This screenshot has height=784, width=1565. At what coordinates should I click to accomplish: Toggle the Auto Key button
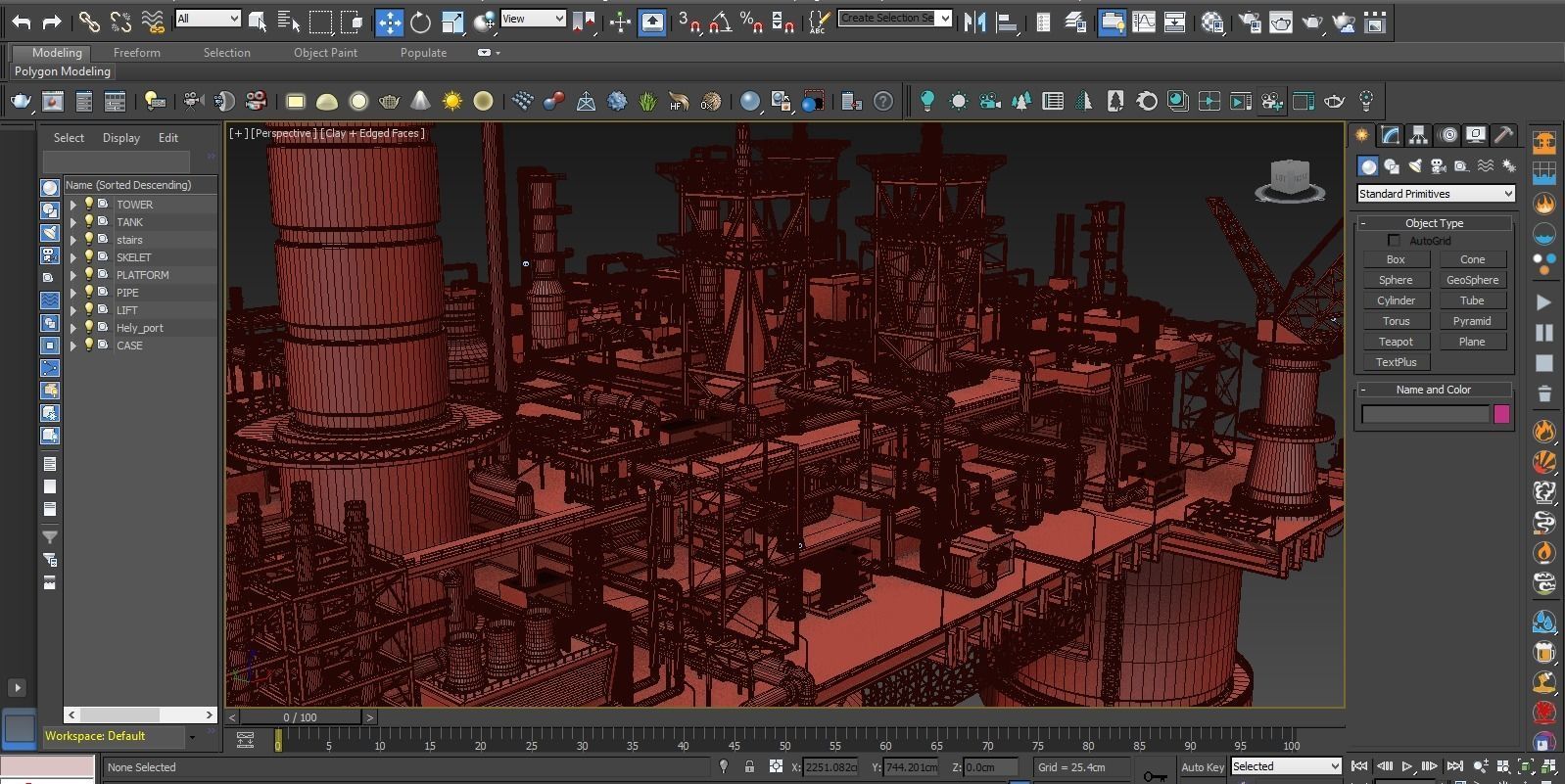[1202, 766]
